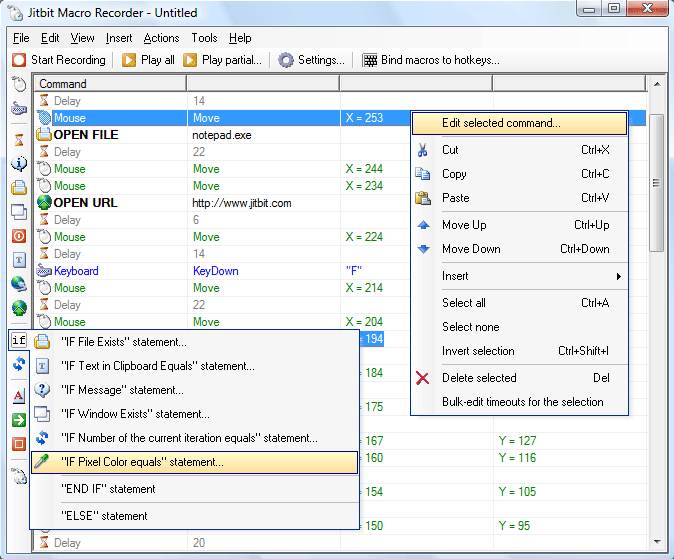Click the Start Recording toolbar icon

pos(19,60)
